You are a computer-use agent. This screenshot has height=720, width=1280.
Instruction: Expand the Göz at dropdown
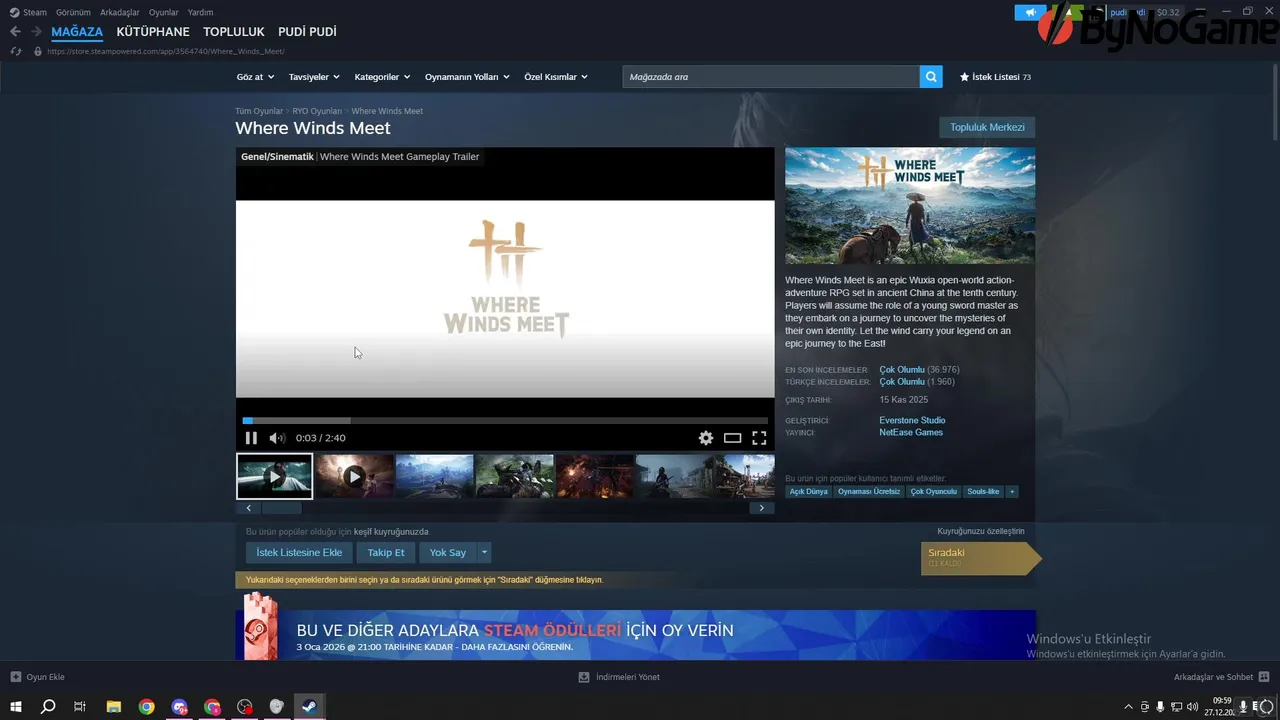point(255,77)
